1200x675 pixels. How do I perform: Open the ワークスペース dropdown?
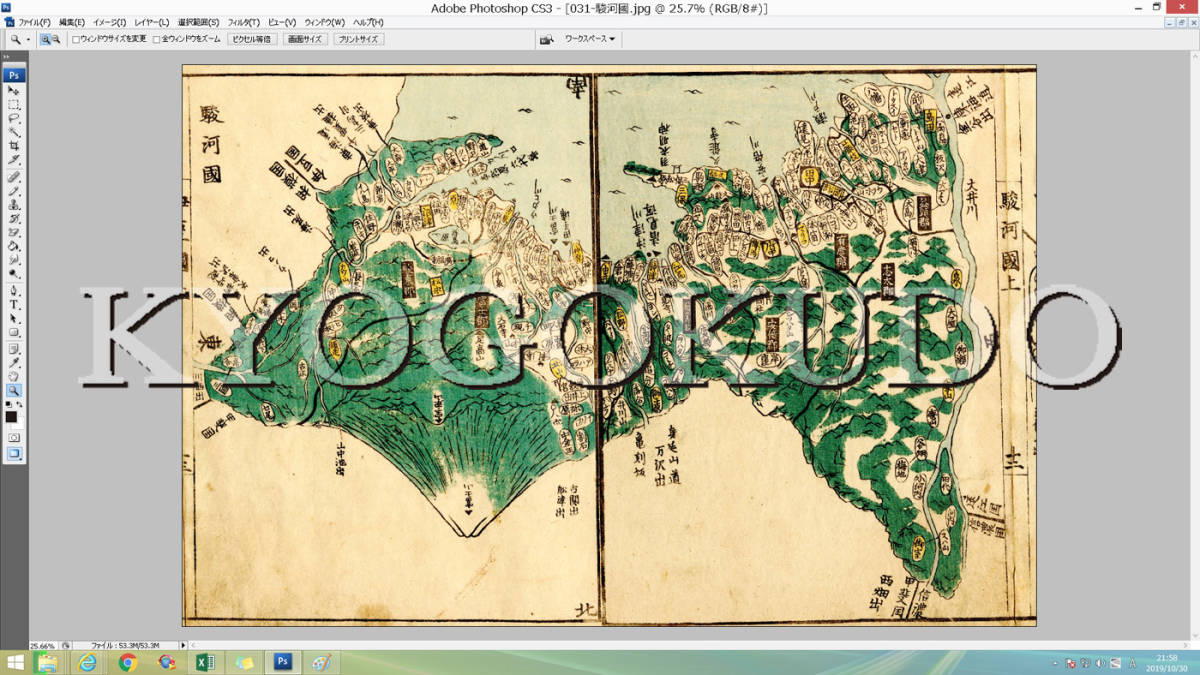(590, 39)
